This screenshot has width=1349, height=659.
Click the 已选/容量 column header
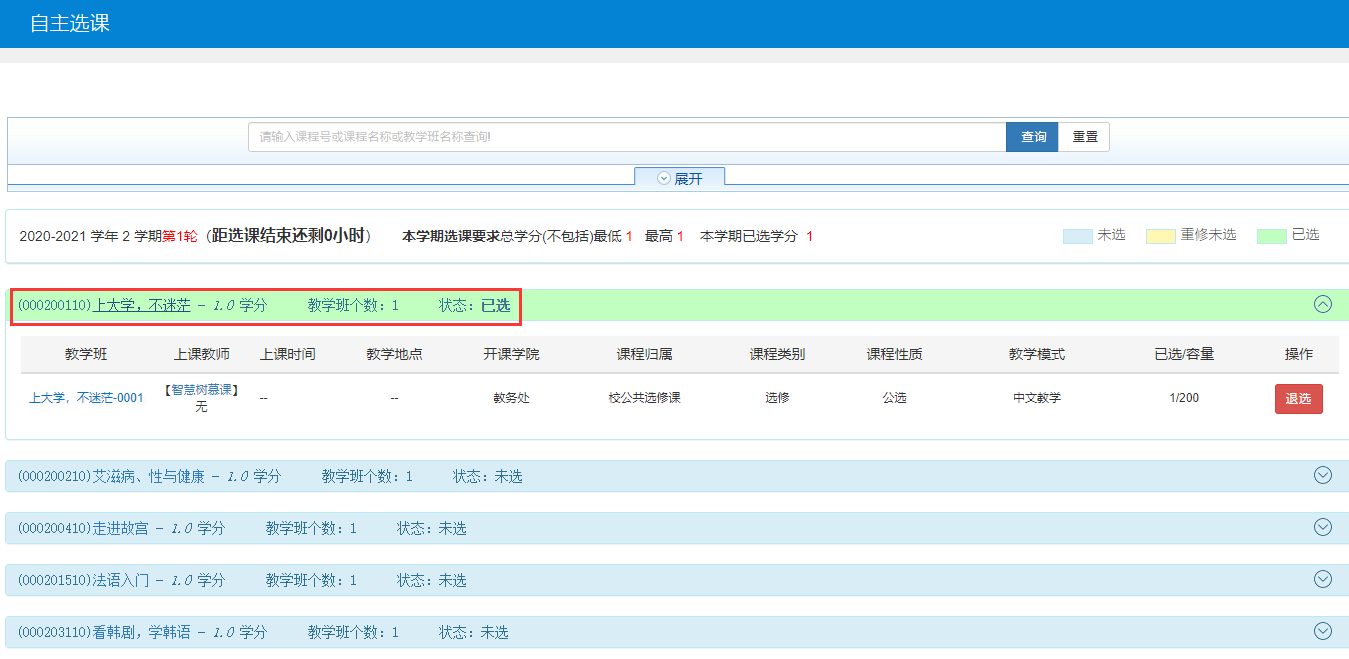[1183, 354]
